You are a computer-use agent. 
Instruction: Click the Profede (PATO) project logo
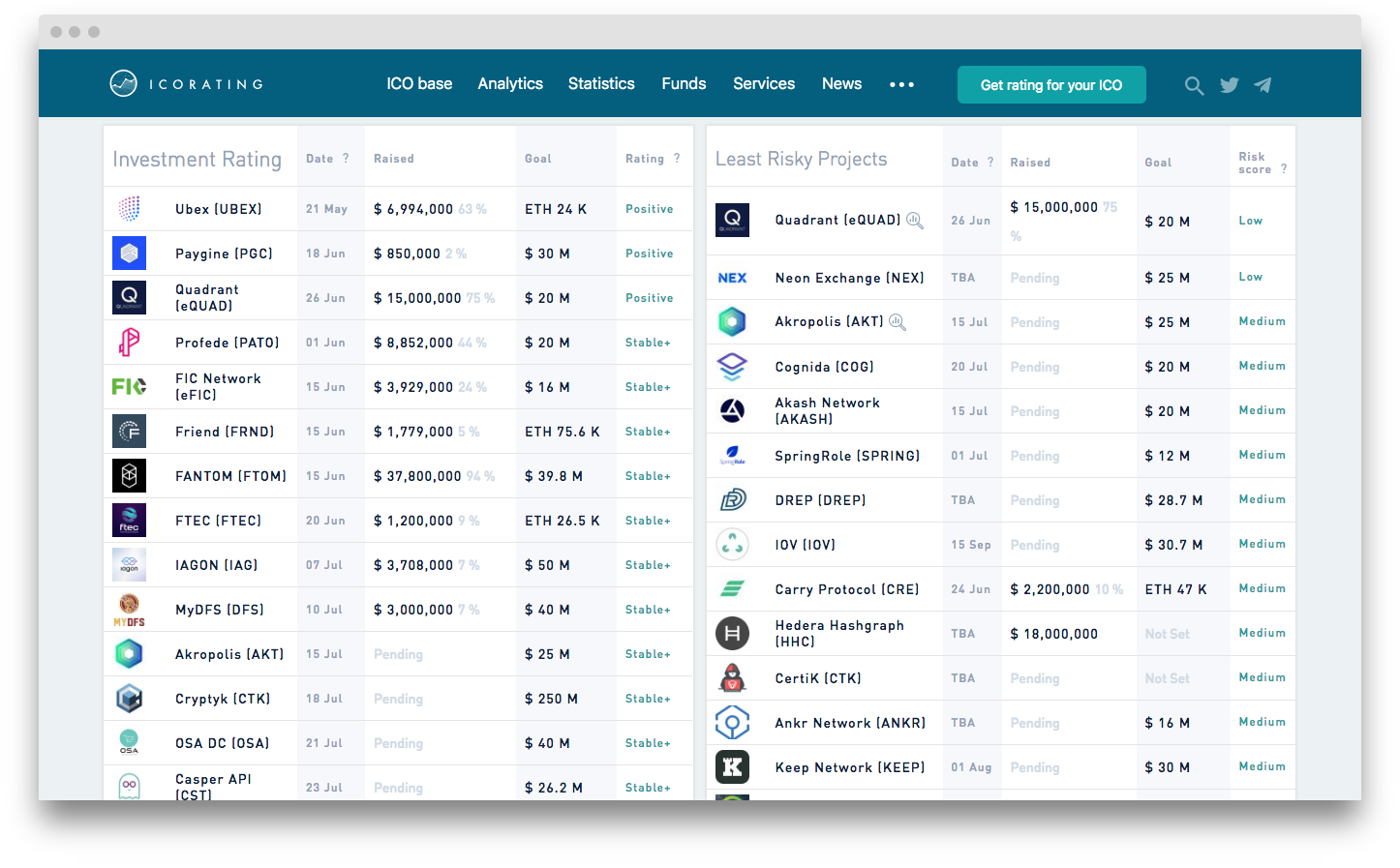click(130, 343)
